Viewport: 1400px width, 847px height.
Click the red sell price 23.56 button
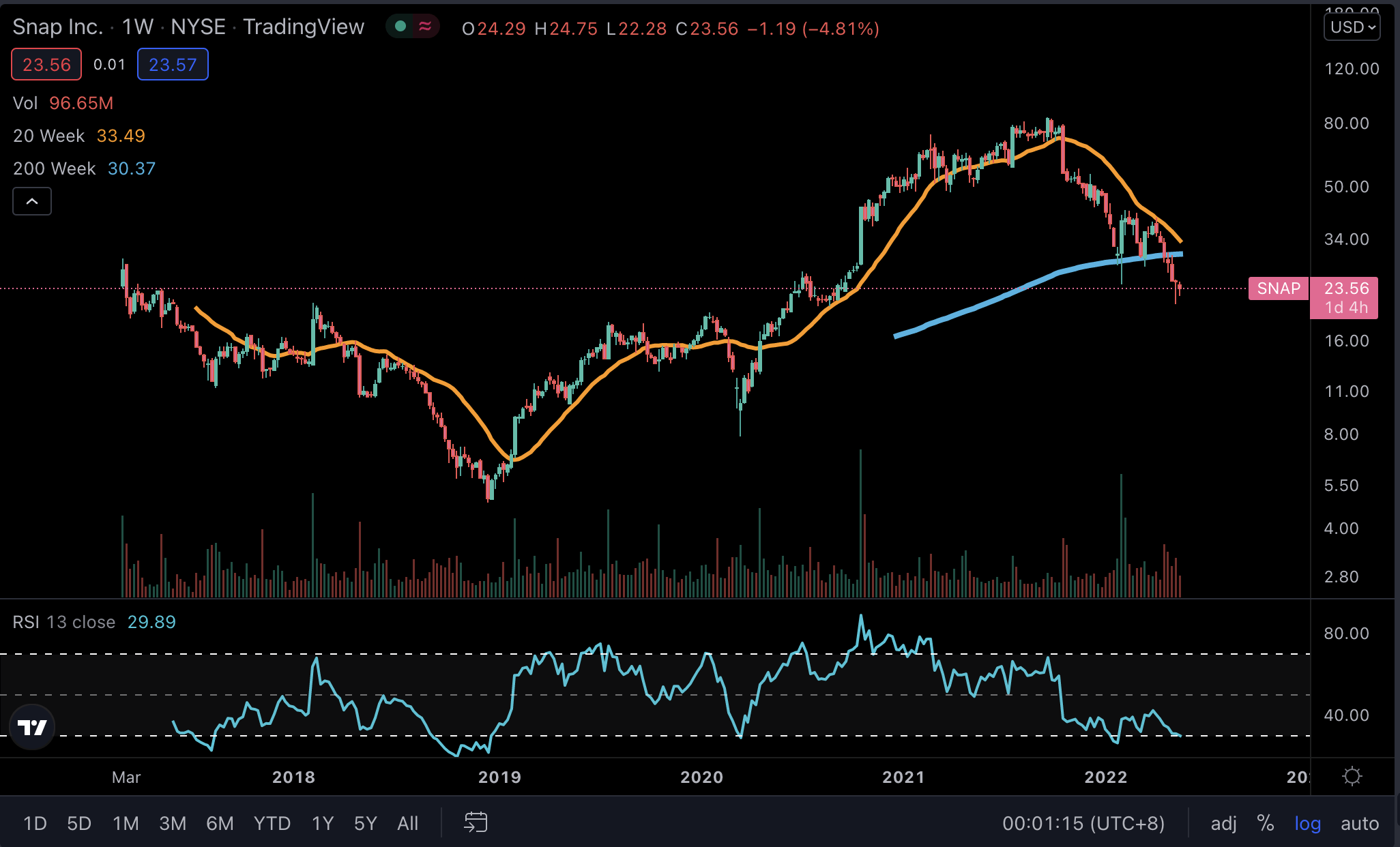click(x=46, y=65)
